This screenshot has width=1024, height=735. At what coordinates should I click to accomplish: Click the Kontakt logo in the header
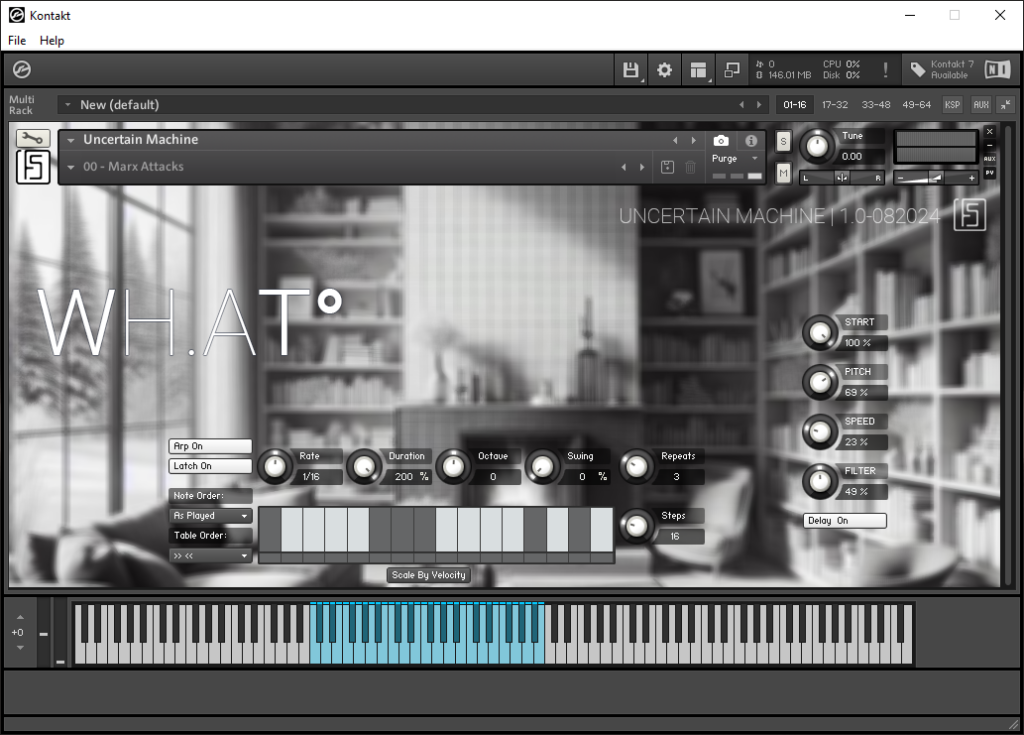22,69
